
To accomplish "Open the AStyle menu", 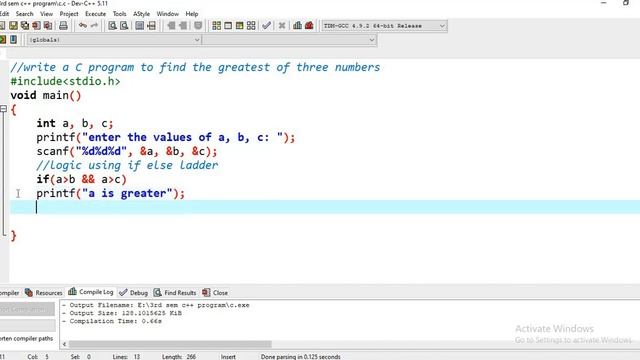I will tap(142, 14).
